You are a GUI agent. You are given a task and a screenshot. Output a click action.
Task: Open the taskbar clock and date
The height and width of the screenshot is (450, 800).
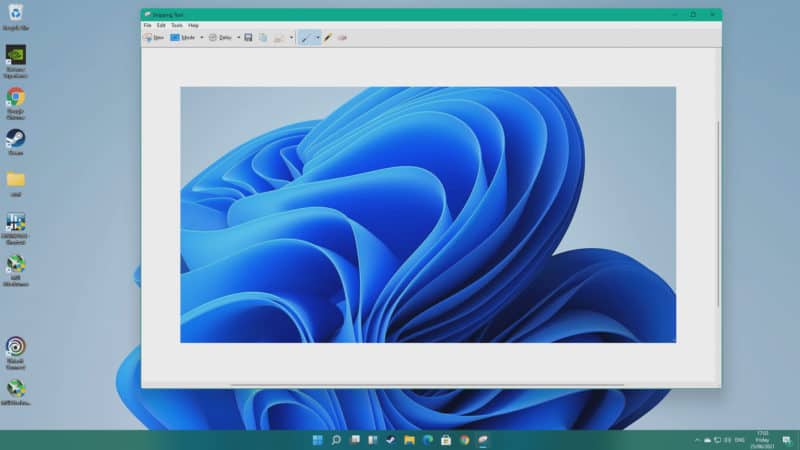pyautogui.click(x=762, y=440)
